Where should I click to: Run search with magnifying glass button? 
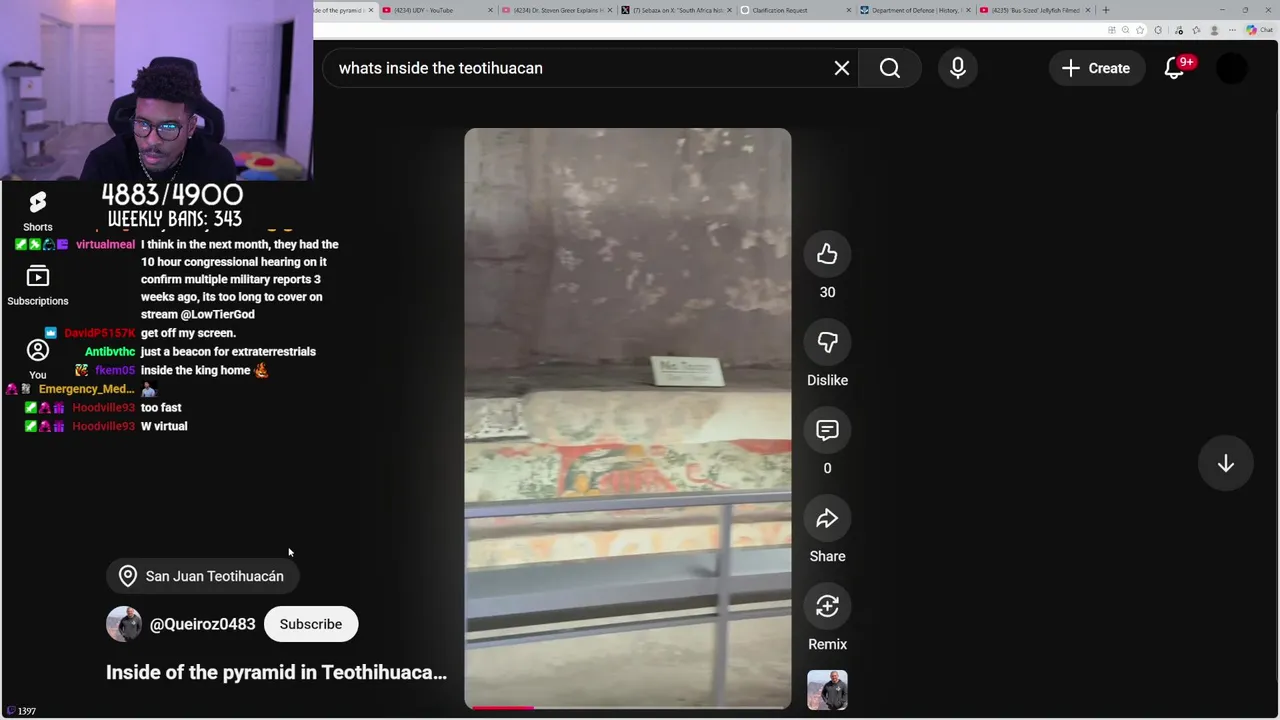890,68
